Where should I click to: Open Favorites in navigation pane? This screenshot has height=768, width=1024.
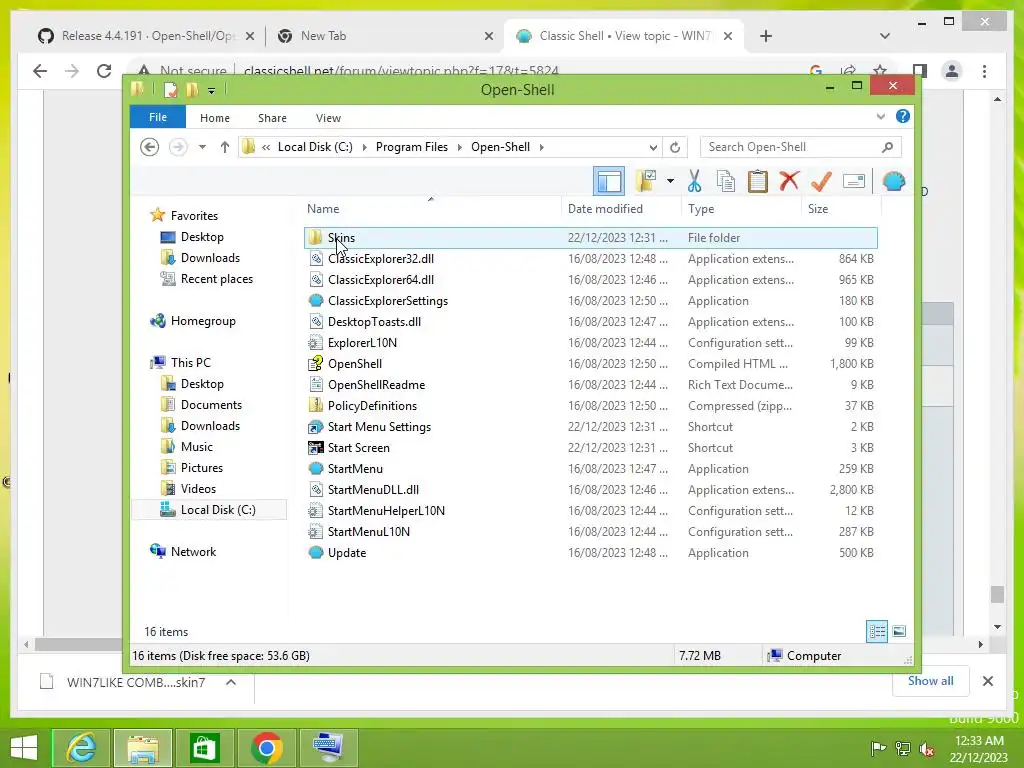(x=194, y=216)
